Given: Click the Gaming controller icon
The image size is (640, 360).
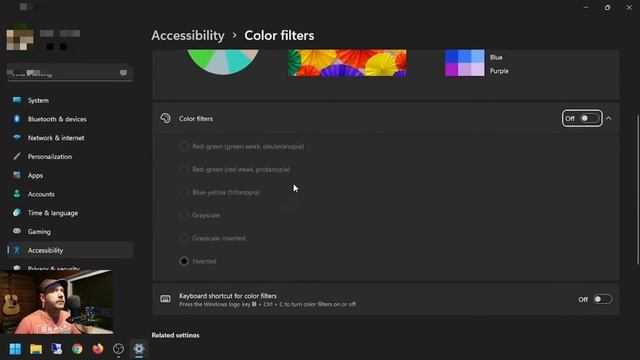Looking at the screenshot, I should [17, 231].
